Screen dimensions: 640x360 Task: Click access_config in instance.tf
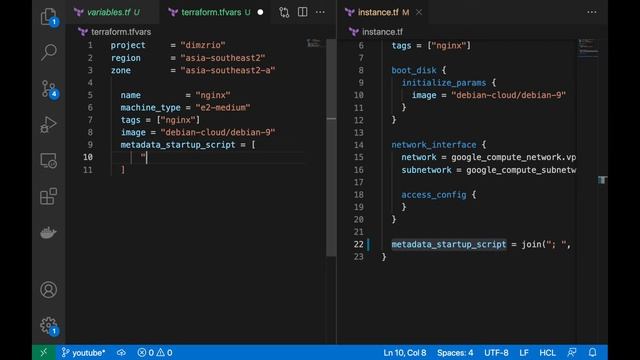434,195
